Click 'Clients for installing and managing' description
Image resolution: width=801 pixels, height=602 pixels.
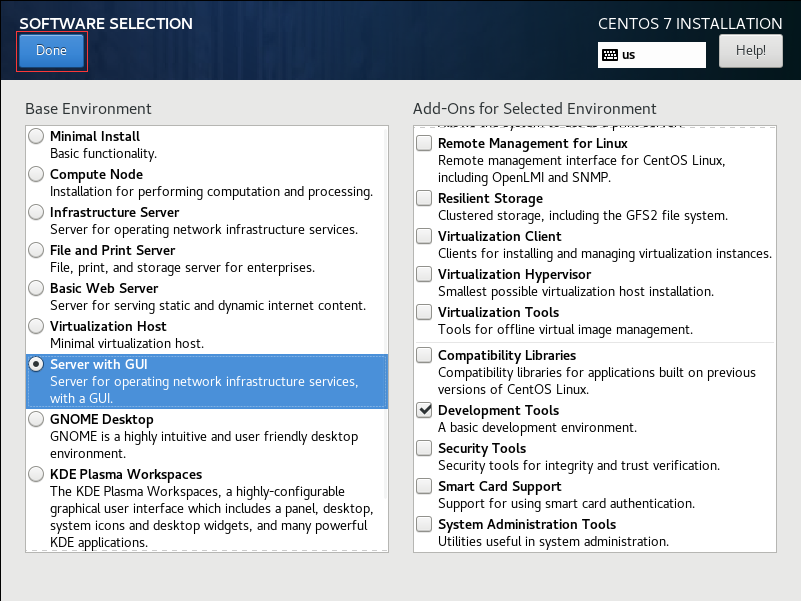[x=605, y=254]
